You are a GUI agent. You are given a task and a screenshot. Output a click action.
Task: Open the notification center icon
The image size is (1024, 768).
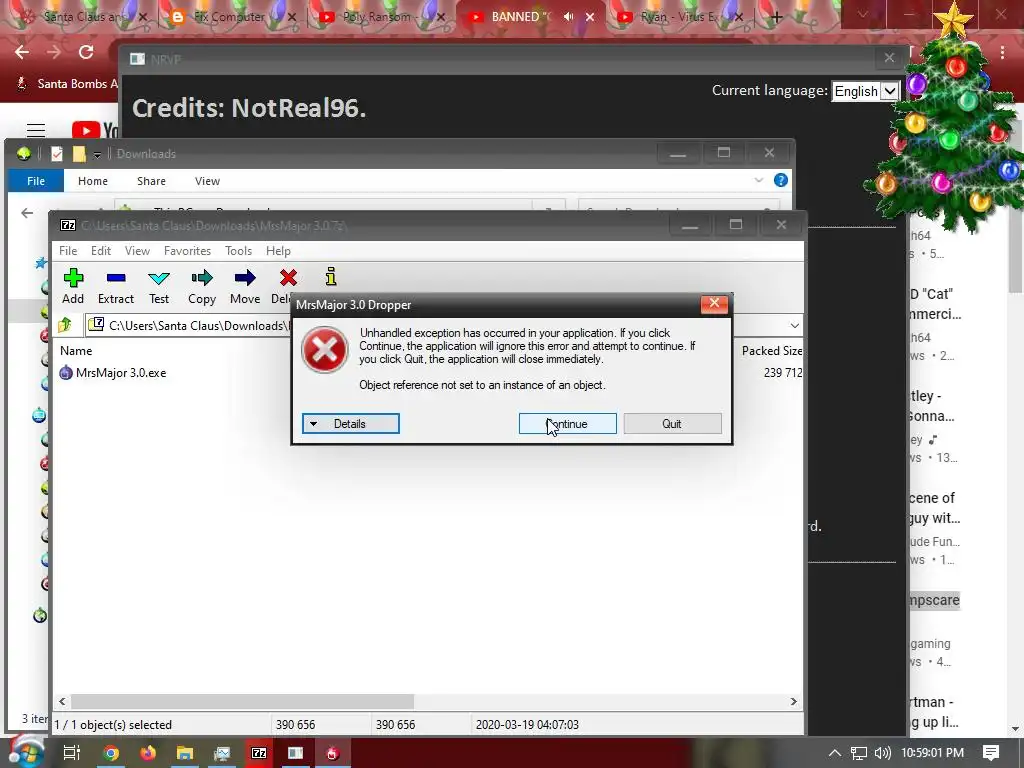(x=991, y=753)
